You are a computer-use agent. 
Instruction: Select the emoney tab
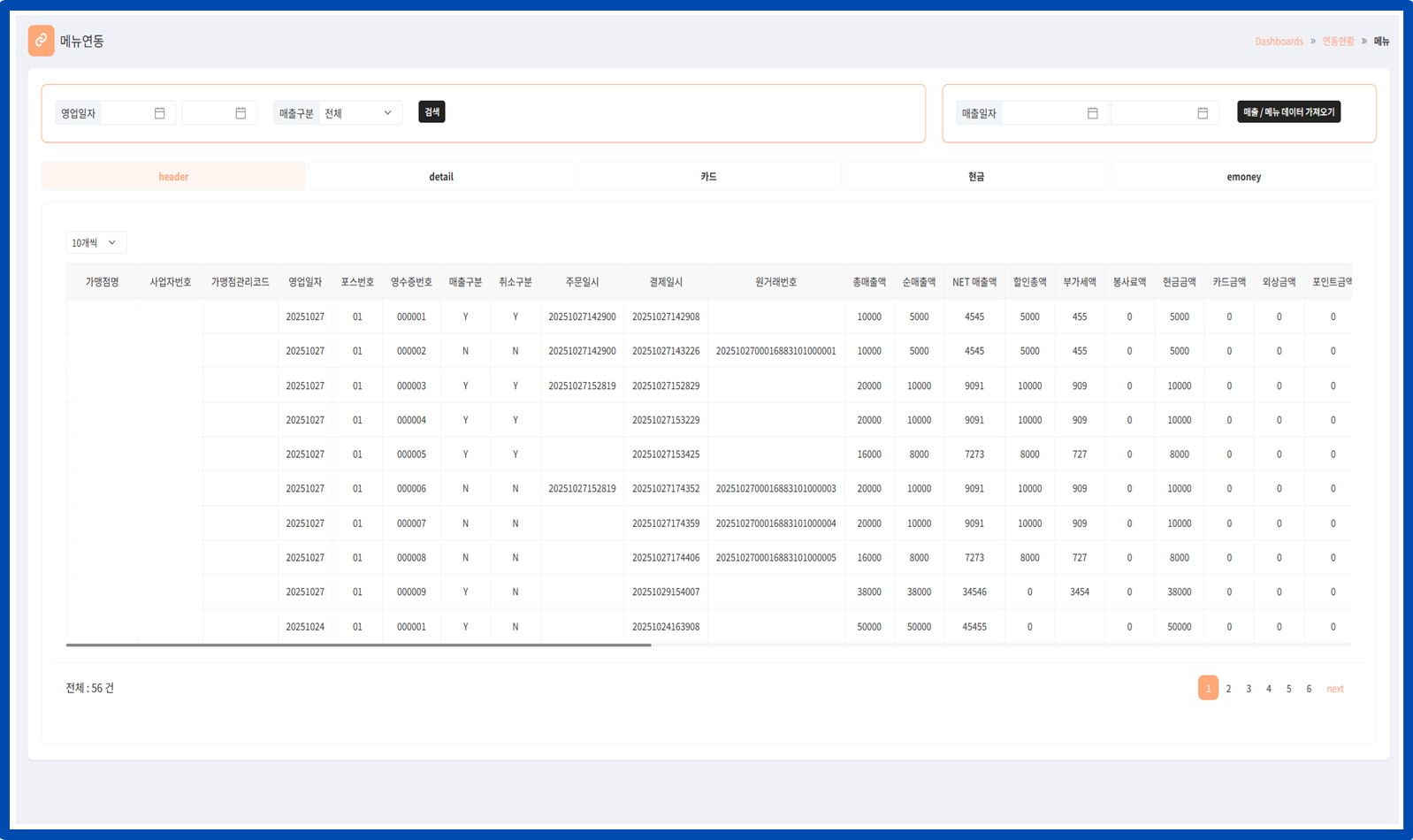[1243, 177]
